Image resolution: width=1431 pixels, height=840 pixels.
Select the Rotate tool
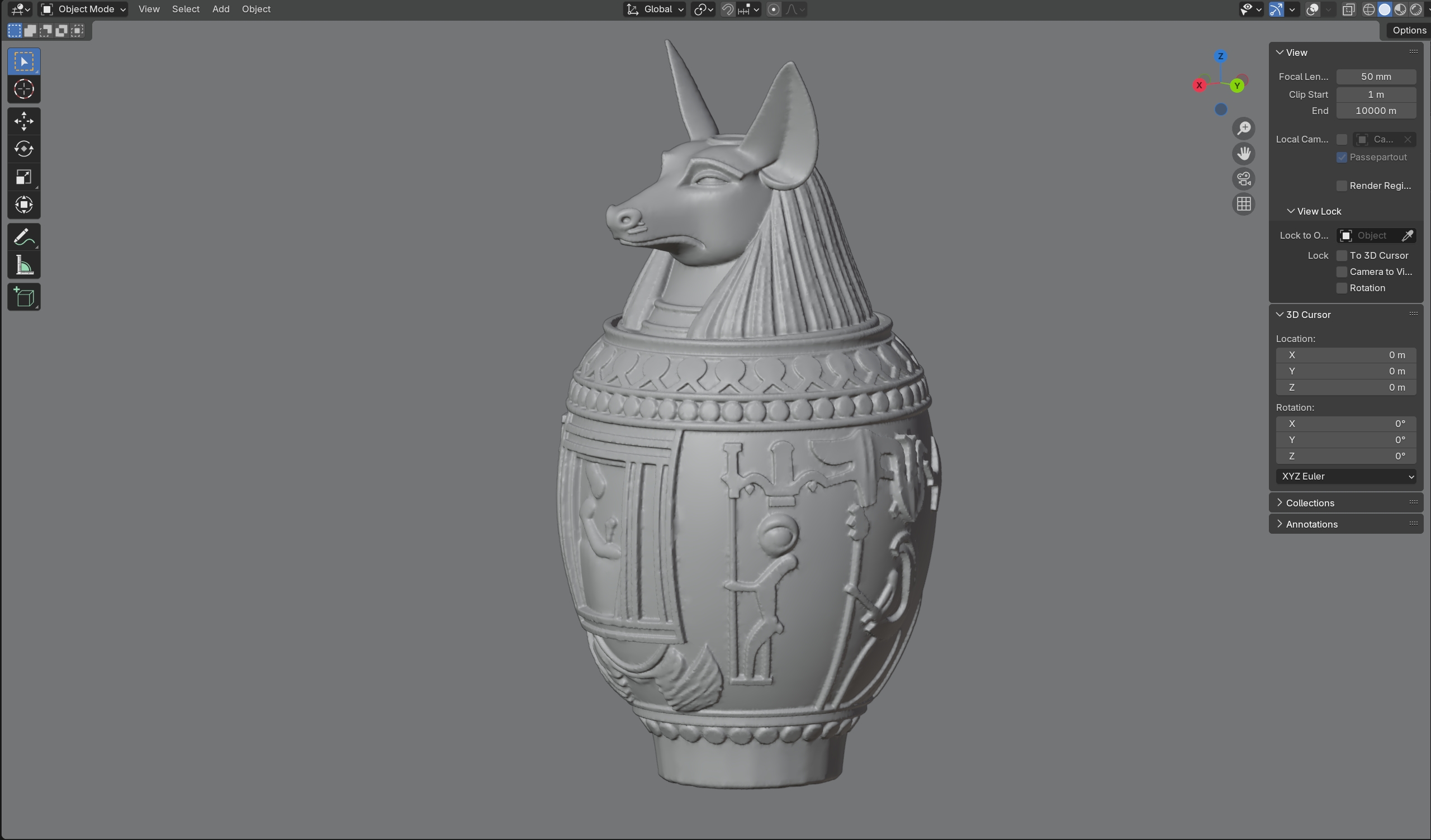(x=24, y=149)
